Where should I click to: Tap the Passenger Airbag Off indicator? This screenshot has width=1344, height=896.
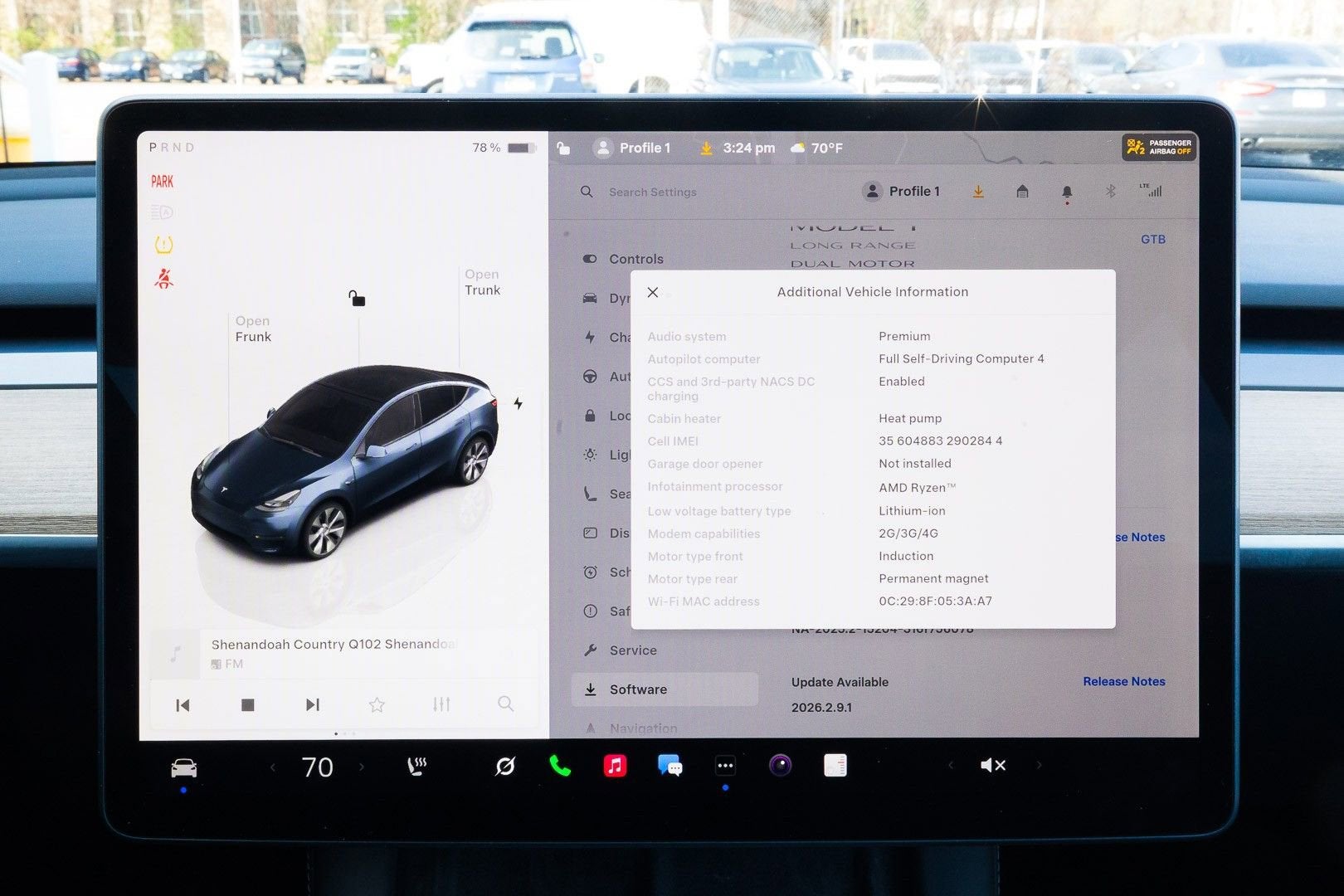coord(1159,147)
